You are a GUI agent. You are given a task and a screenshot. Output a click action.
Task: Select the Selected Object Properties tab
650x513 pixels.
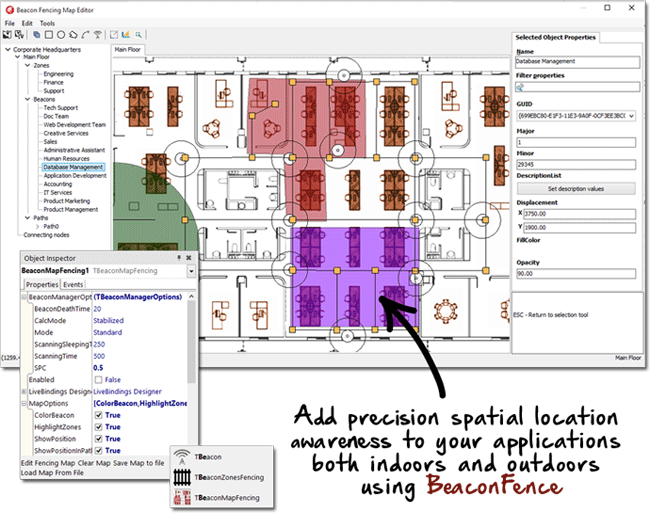(555, 37)
